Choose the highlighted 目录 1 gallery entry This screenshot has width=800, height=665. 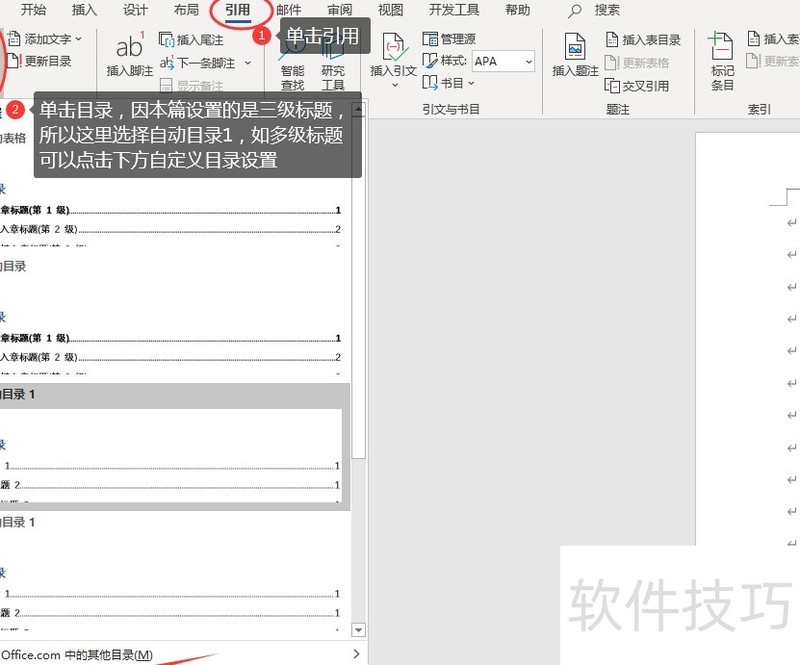(175, 447)
